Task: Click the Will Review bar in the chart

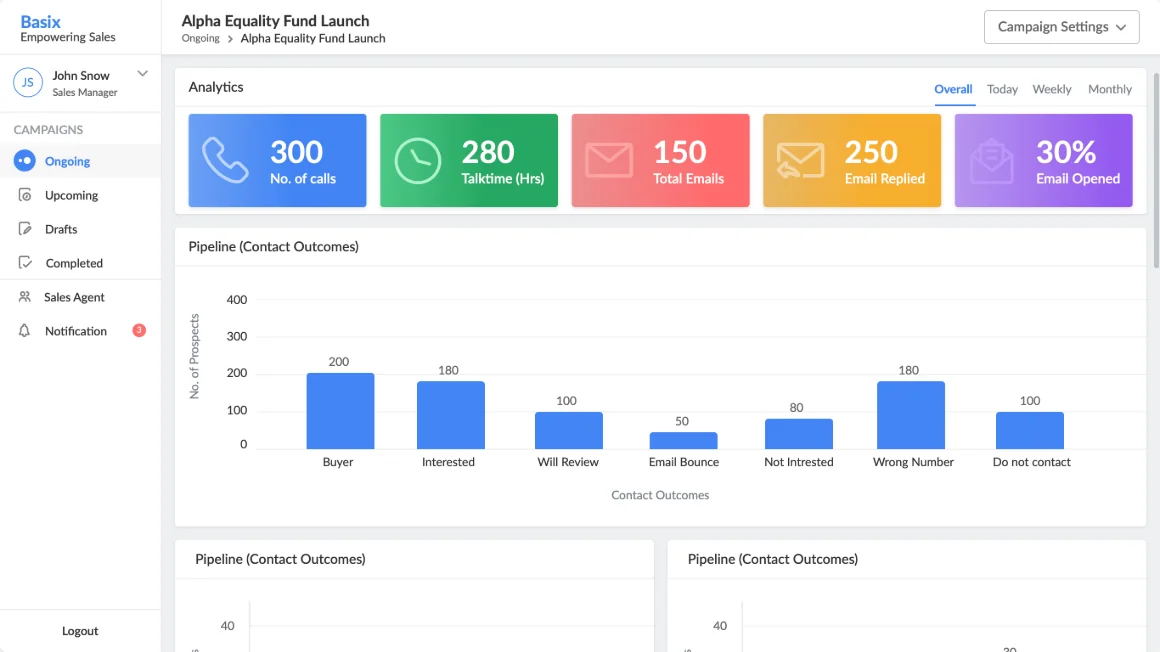Action: [x=569, y=431]
